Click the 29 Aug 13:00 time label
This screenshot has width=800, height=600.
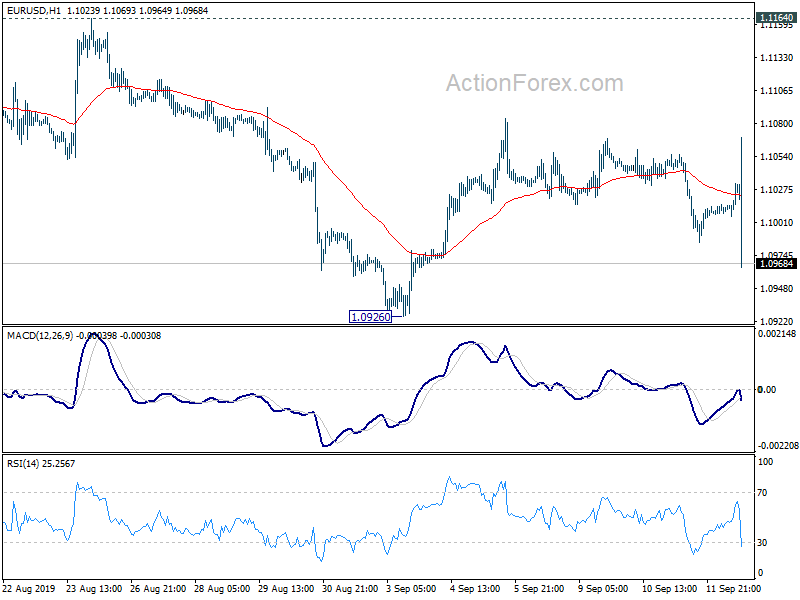click(x=286, y=589)
